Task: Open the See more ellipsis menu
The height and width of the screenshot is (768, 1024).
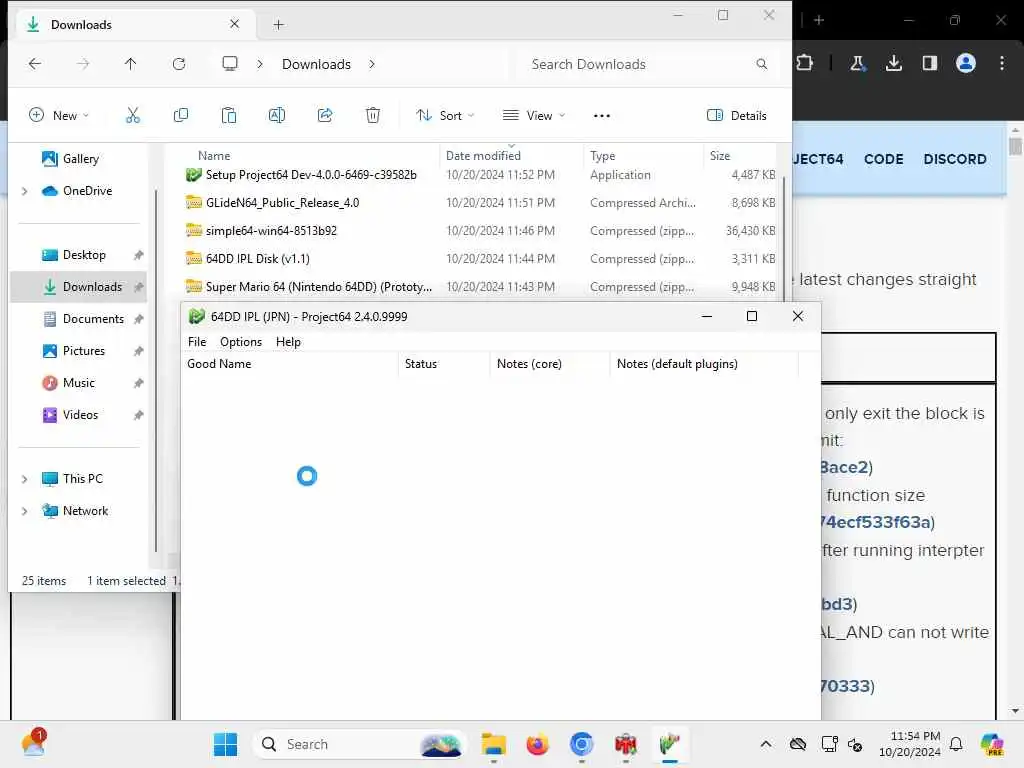Action: [601, 116]
